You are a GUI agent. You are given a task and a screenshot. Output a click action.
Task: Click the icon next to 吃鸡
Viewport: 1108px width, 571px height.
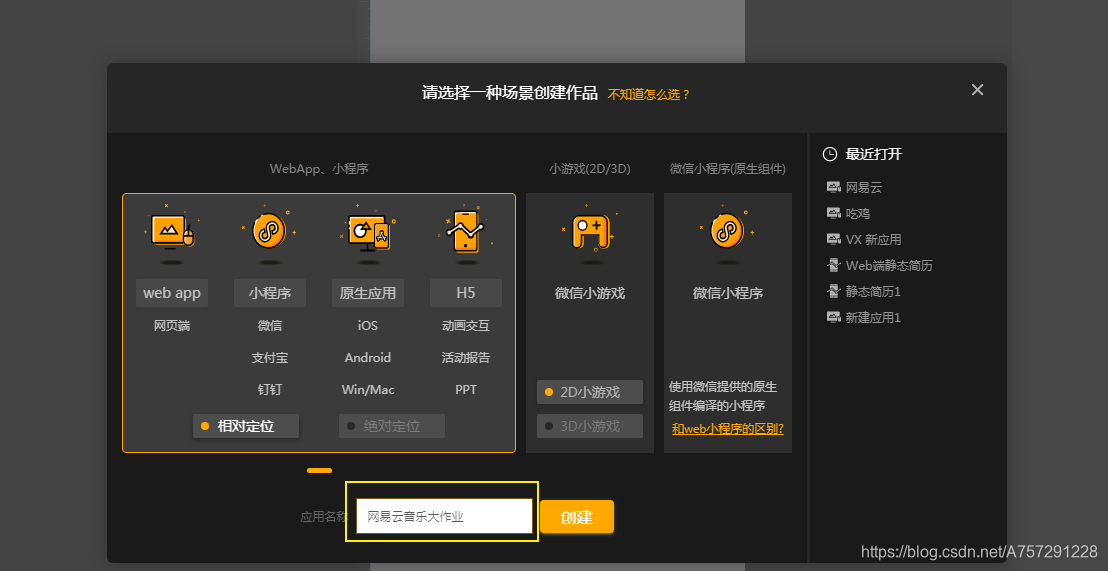[x=833, y=213]
